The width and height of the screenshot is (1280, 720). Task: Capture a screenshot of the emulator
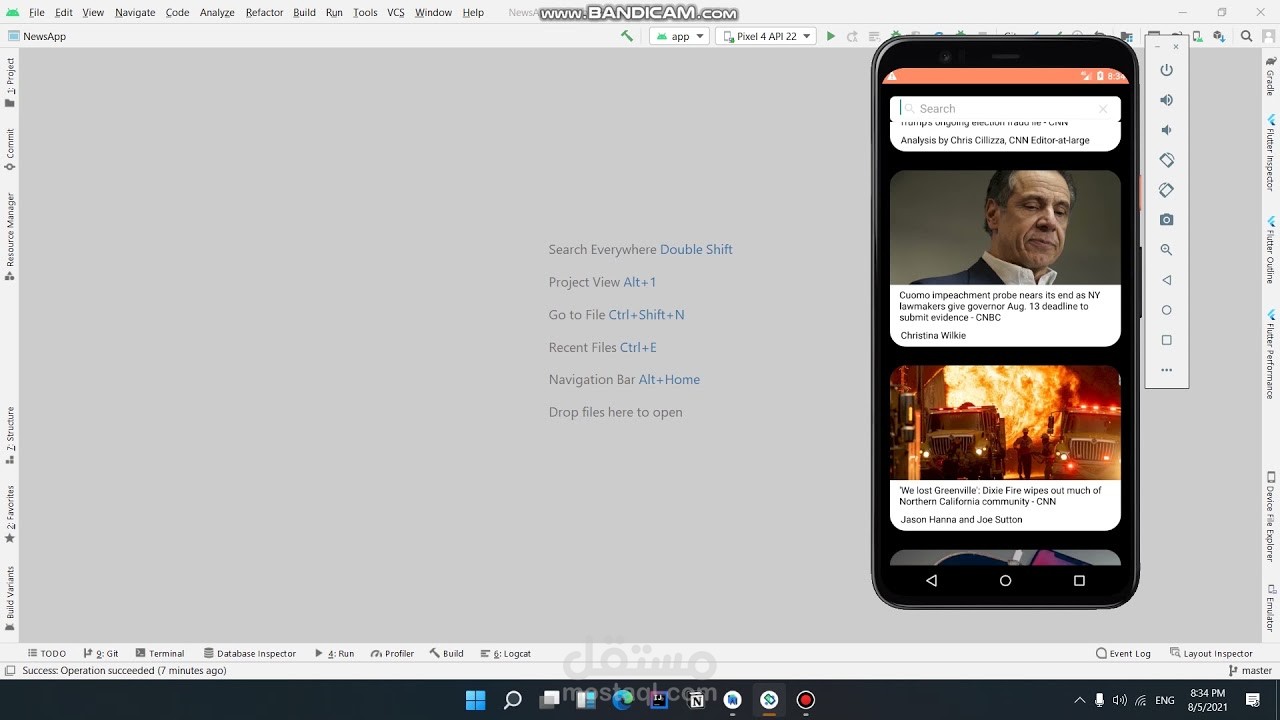(1166, 219)
